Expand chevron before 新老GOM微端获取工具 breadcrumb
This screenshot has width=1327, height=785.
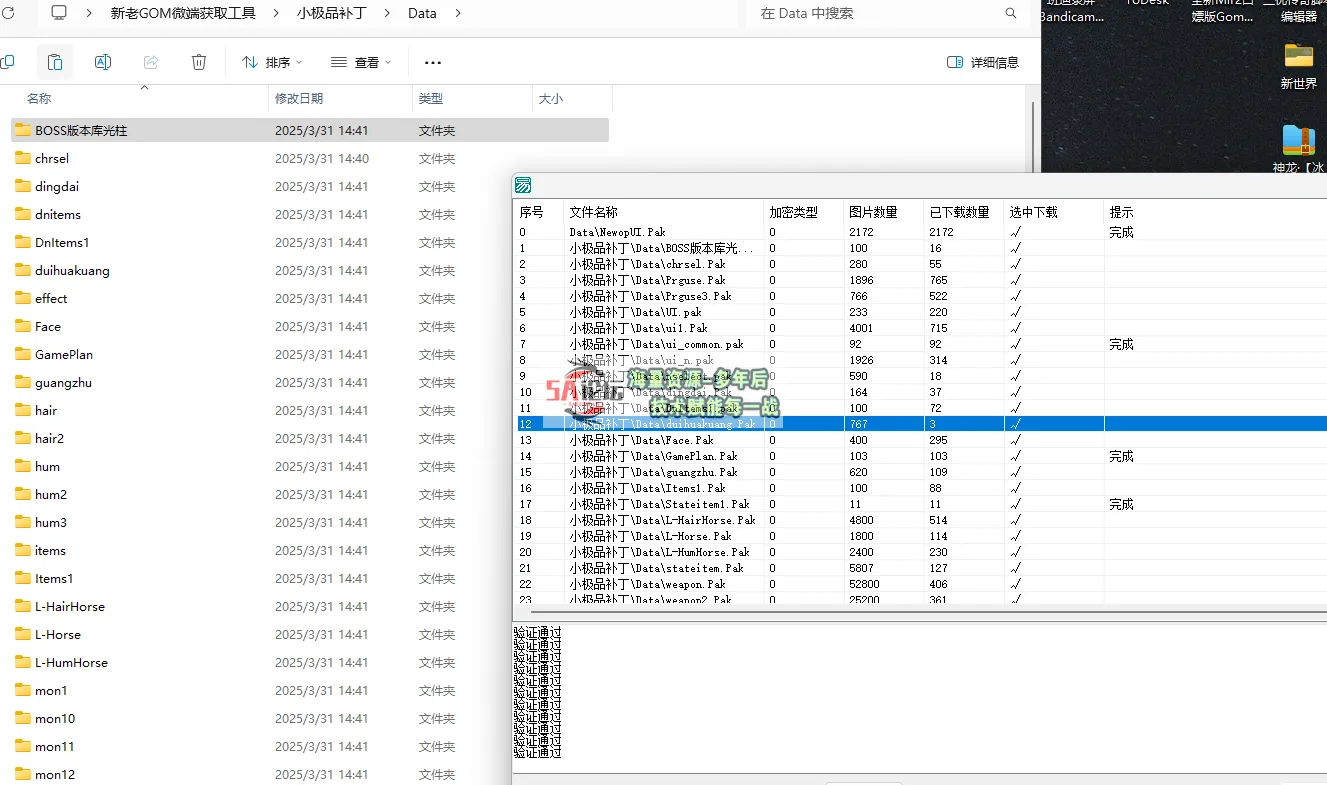tap(89, 13)
